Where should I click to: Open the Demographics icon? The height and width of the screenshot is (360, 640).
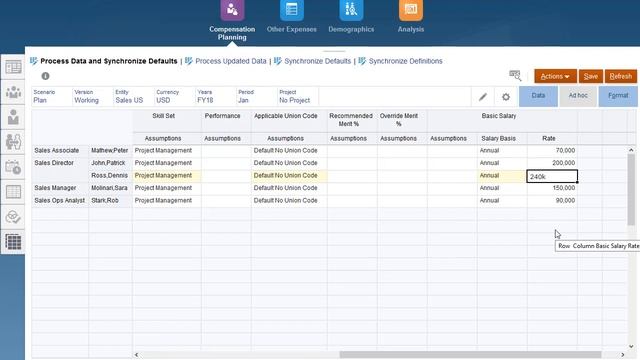[x=351, y=10]
